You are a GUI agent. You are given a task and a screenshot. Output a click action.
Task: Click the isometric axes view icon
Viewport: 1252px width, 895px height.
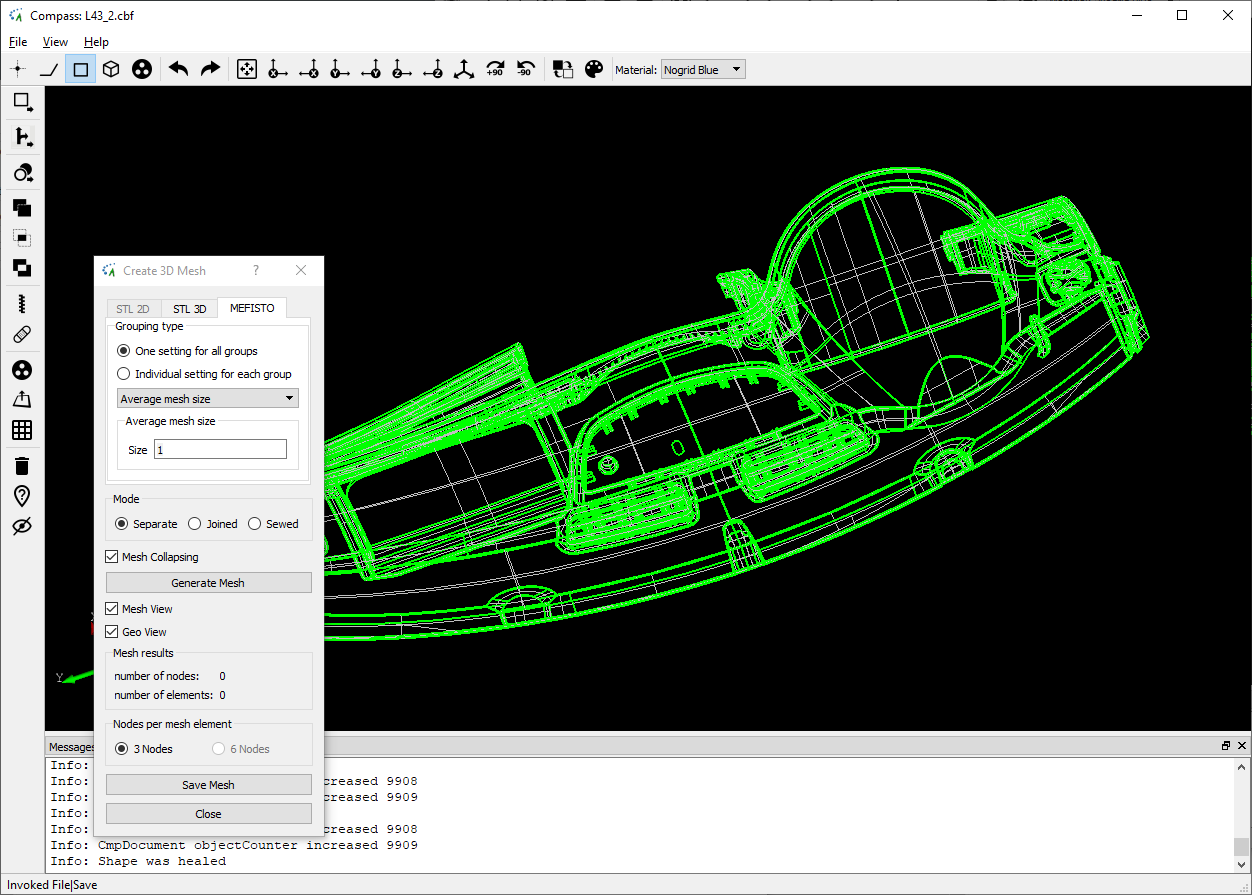[463, 69]
